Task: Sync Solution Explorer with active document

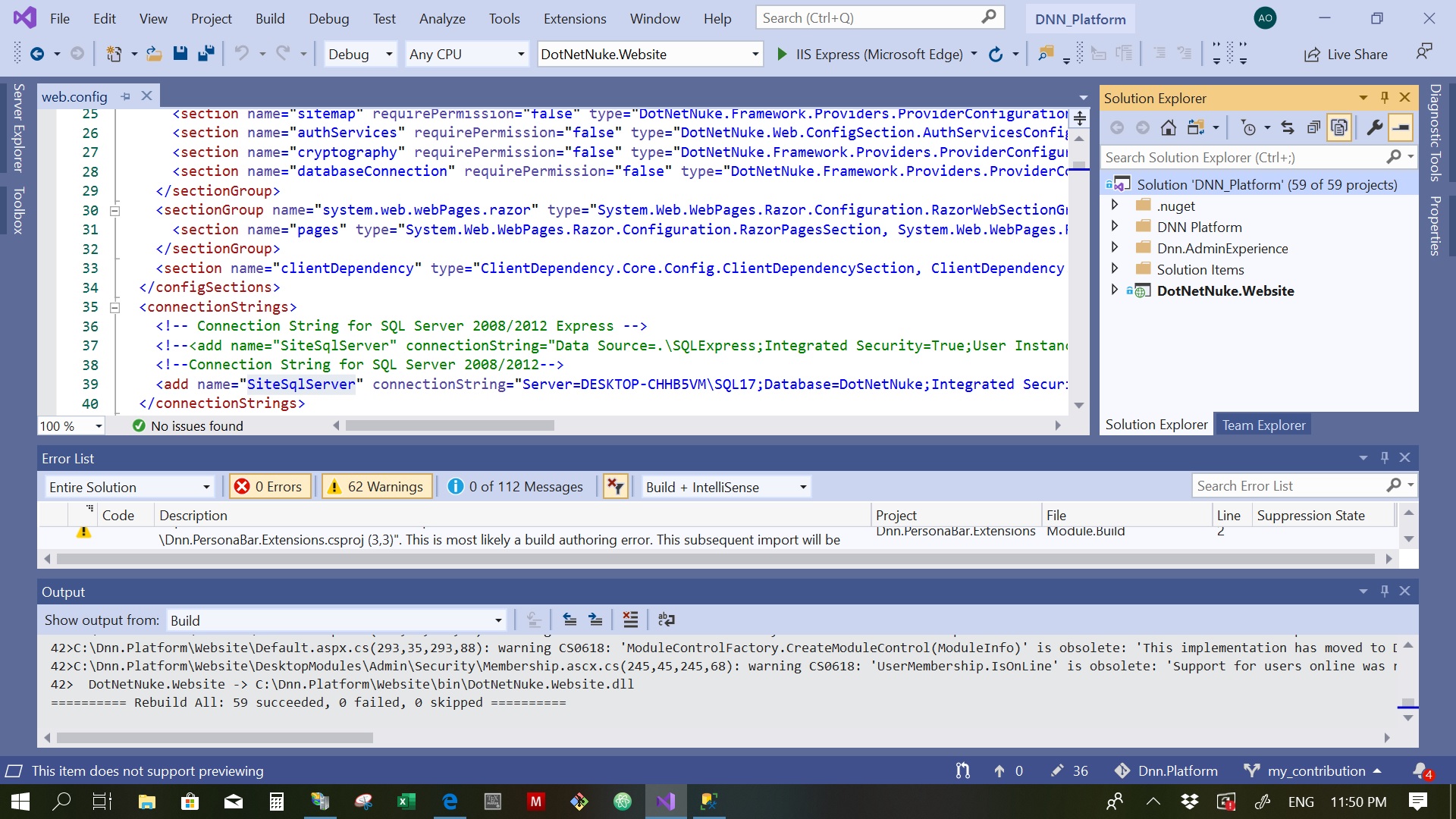Action: pos(1288,127)
